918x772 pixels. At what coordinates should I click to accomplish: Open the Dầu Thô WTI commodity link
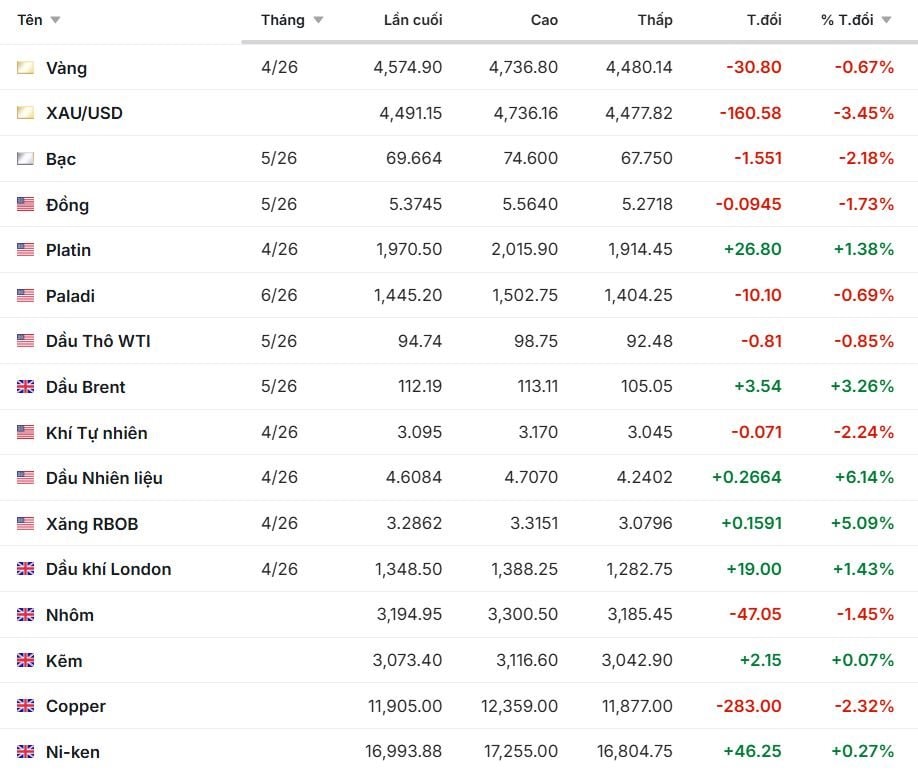[x=98, y=341]
